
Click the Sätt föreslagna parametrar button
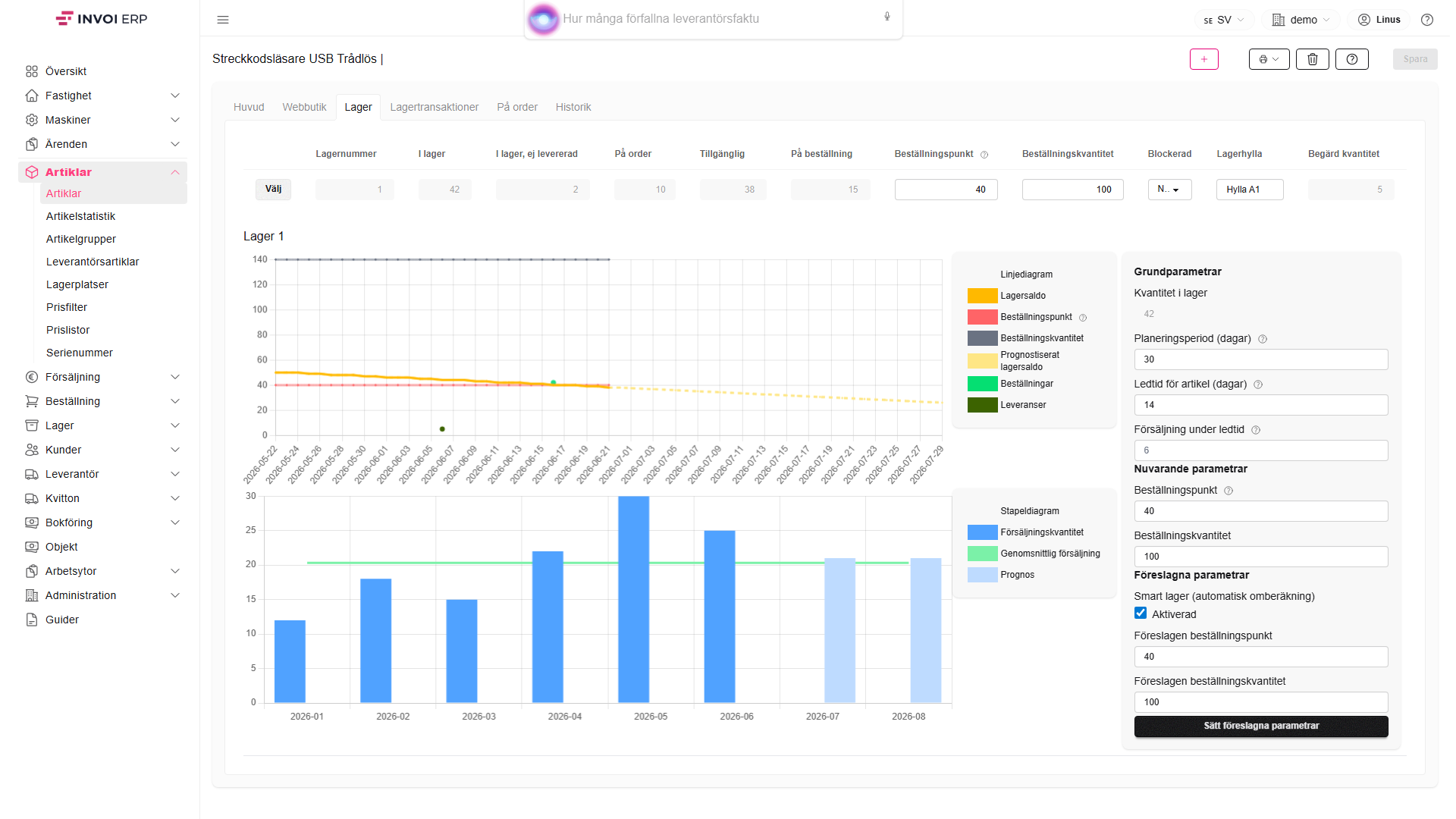click(1261, 726)
